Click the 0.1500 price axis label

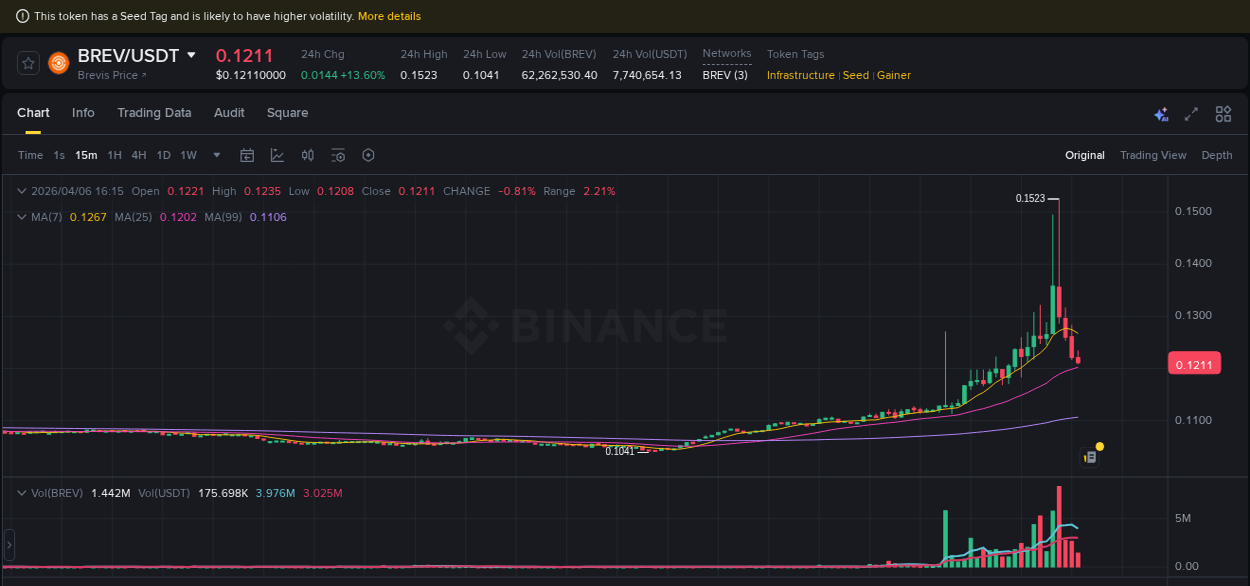point(1193,211)
